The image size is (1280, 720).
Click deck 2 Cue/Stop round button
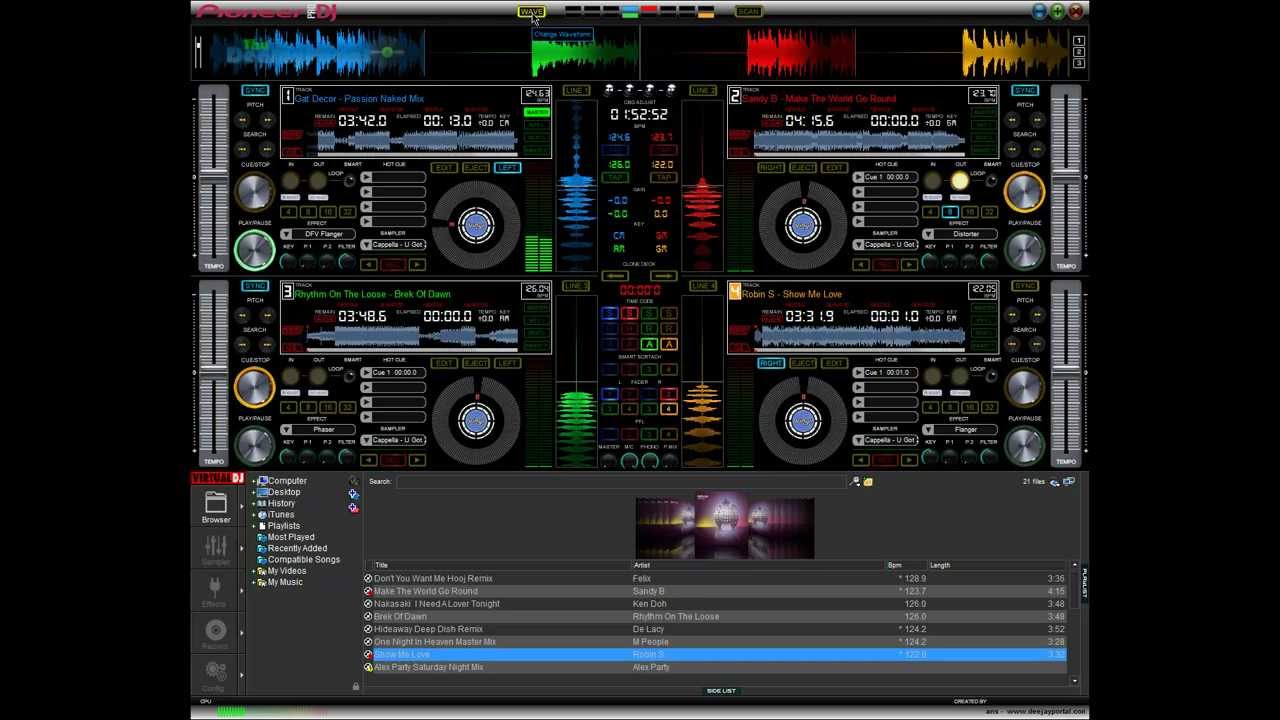tap(1025, 192)
